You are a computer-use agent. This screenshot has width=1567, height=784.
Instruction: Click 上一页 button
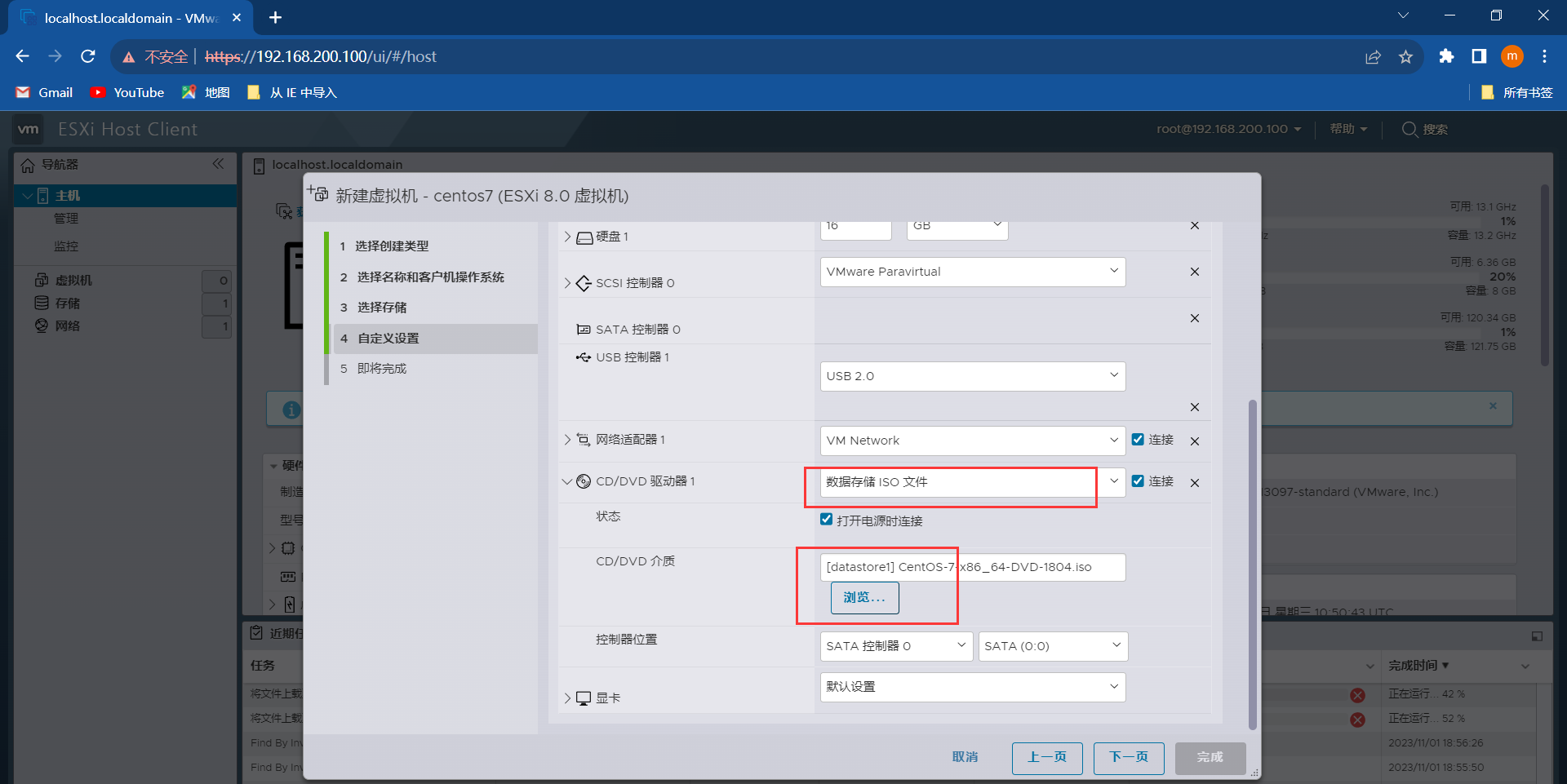1047,758
